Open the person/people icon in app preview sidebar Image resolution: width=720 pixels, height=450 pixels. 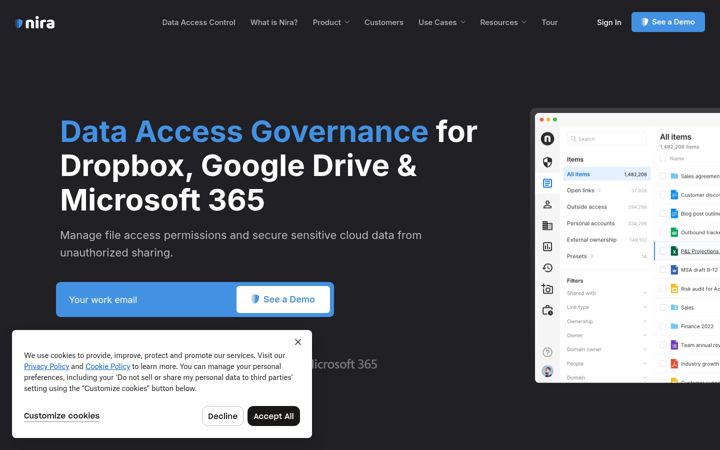pos(547,204)
